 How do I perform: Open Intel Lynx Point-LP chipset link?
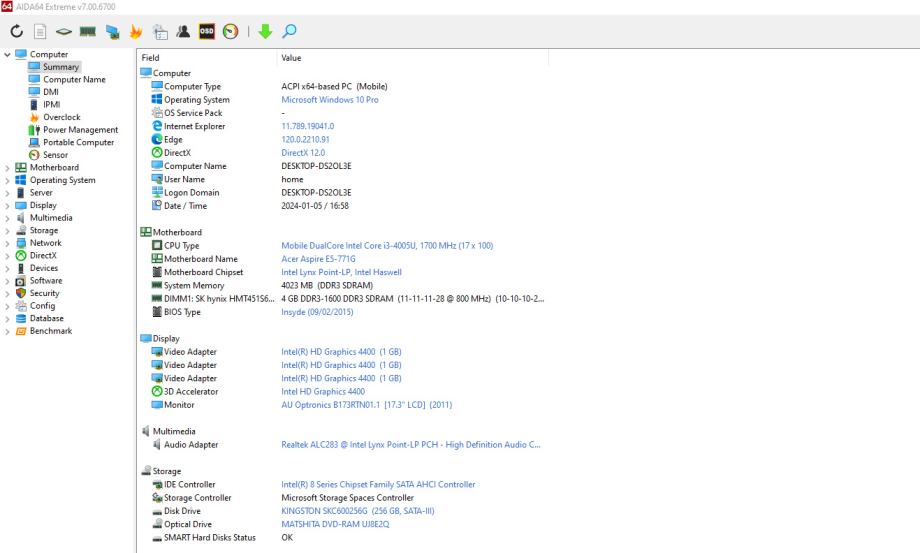pyautogui.click(x=341, y=272)
